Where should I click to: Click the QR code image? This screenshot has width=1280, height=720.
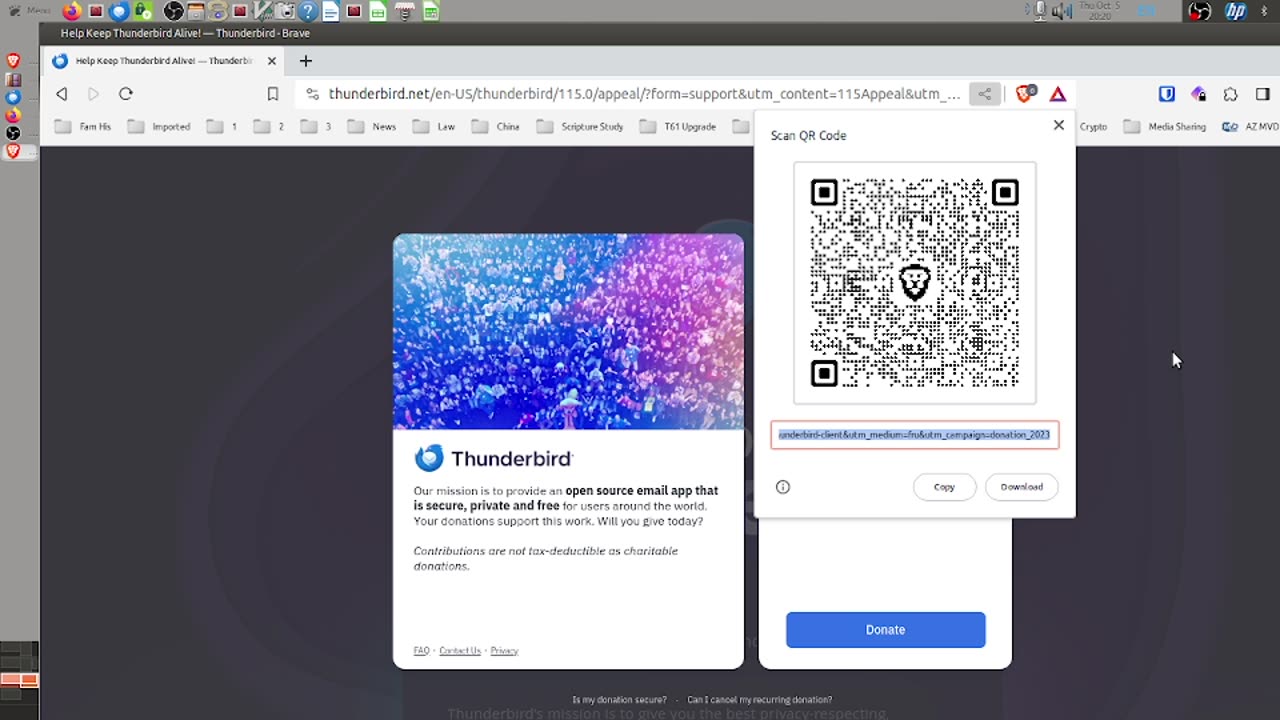tap(915, 283)
